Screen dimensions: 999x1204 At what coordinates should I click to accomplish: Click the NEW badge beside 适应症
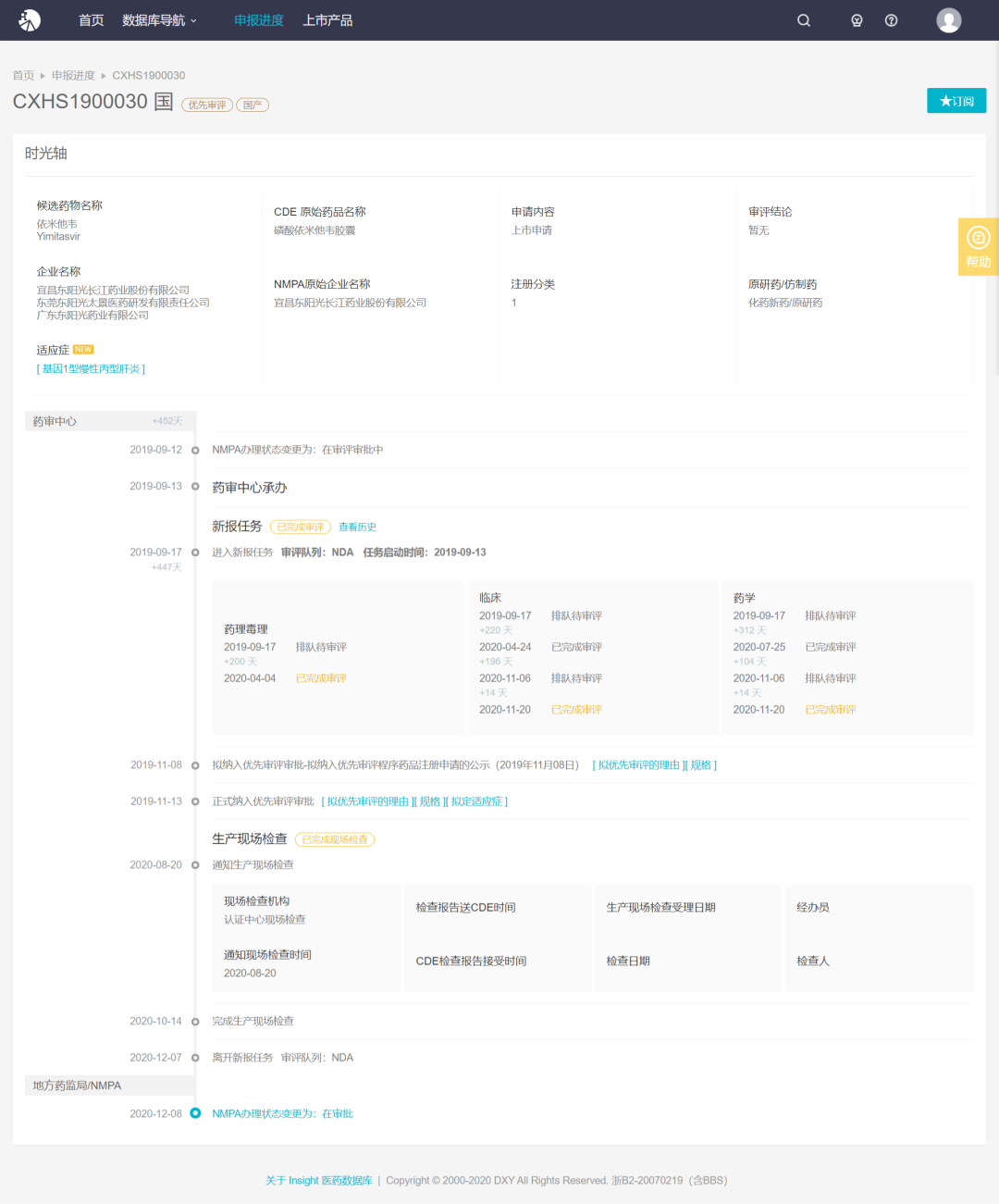[83, 350]
